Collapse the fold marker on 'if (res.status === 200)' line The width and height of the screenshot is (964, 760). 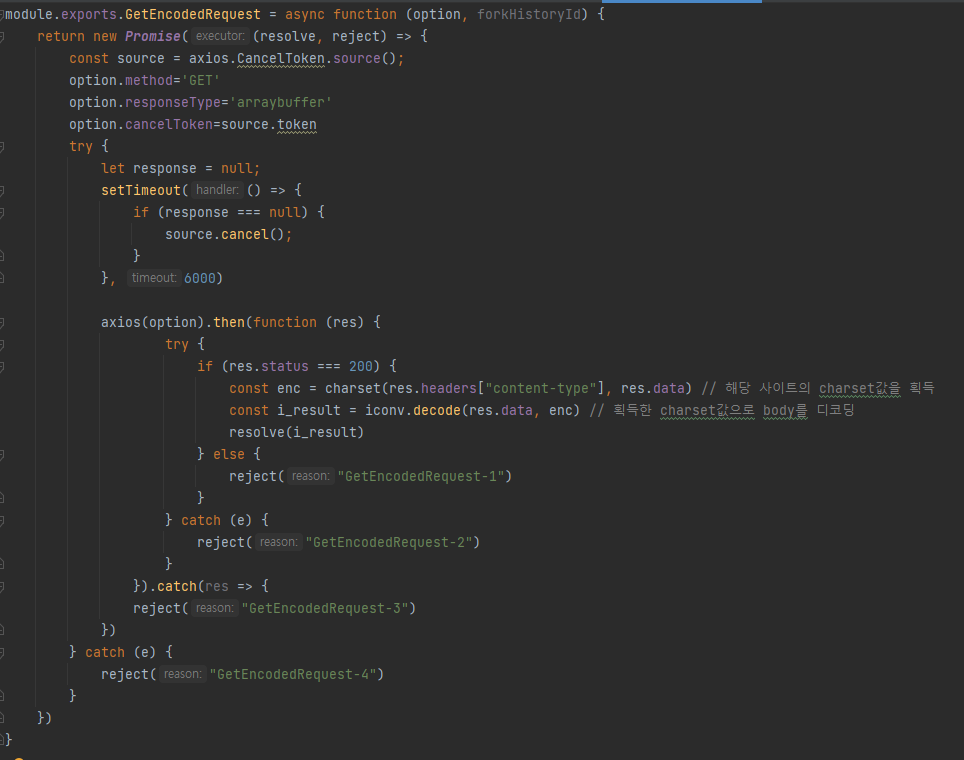2,367
